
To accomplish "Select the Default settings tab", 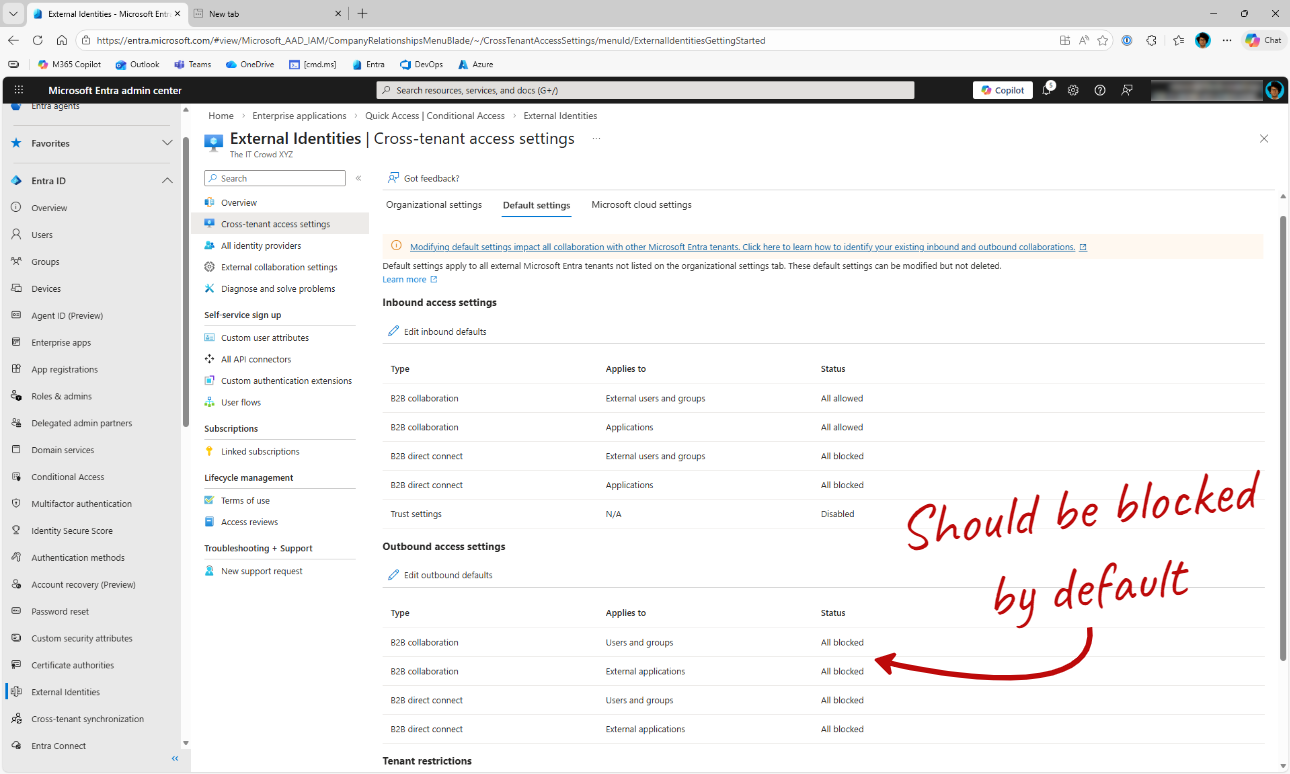I will click(x=536, y=205).
